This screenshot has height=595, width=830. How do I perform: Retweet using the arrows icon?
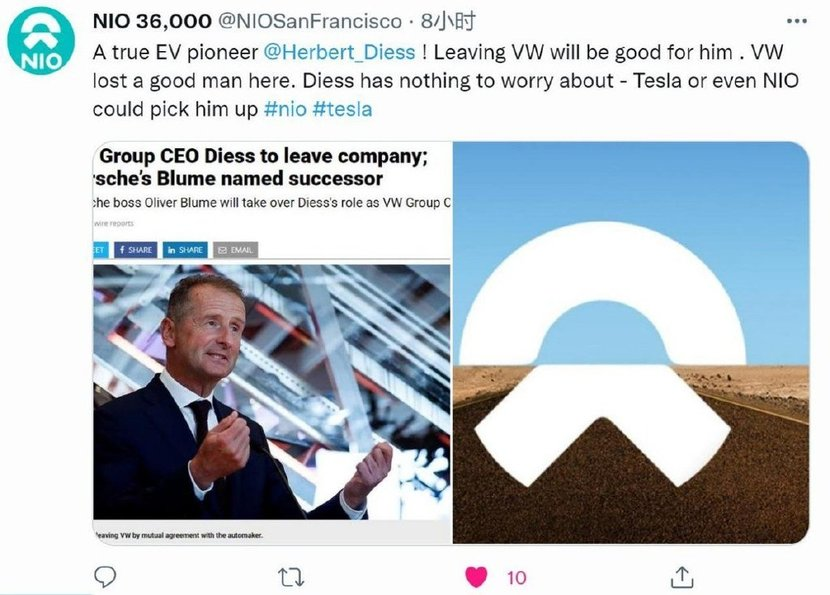tap(293, 577)
